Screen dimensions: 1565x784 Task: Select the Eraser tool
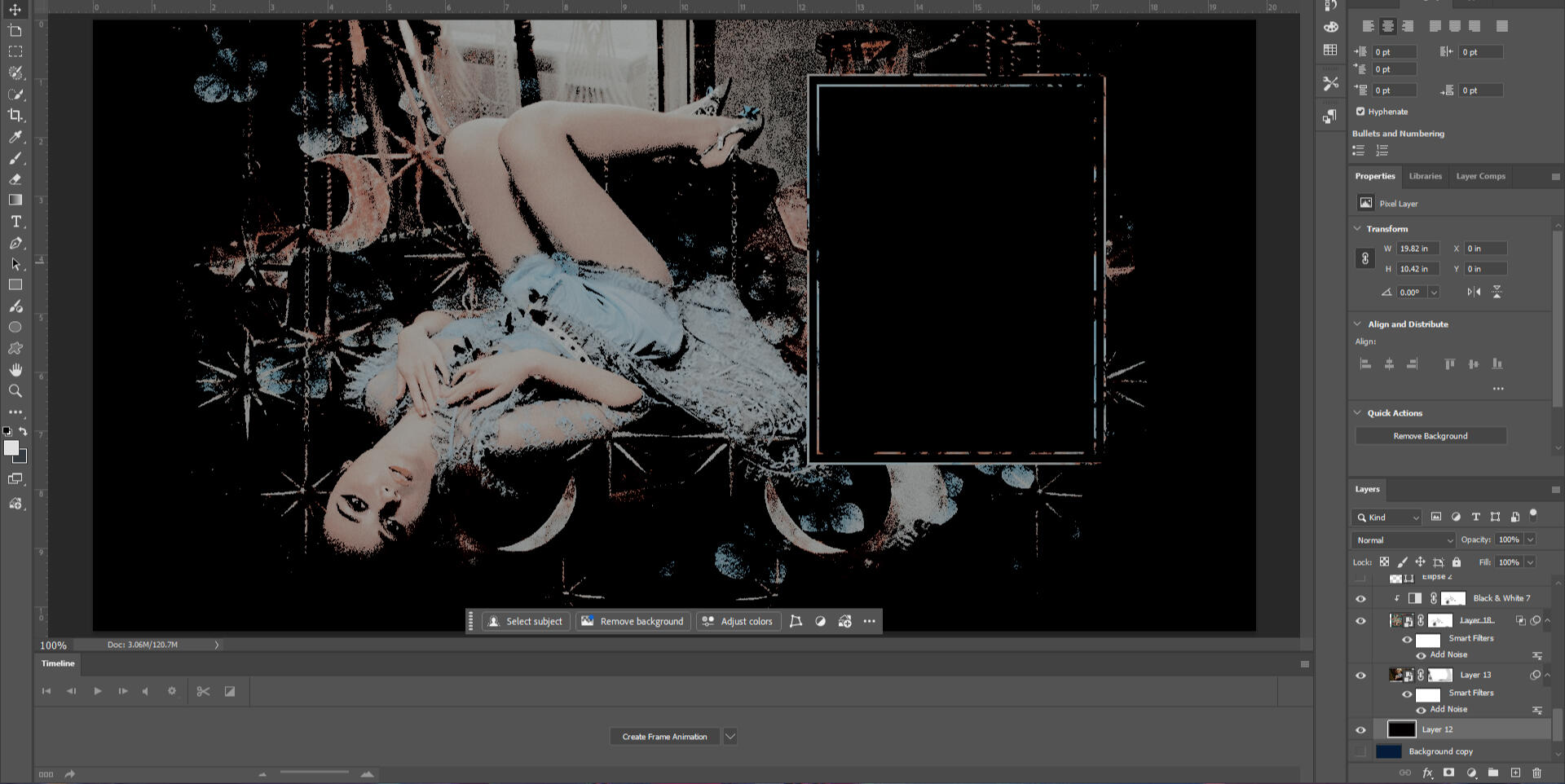pyautogui.click(x=15, y=179)
